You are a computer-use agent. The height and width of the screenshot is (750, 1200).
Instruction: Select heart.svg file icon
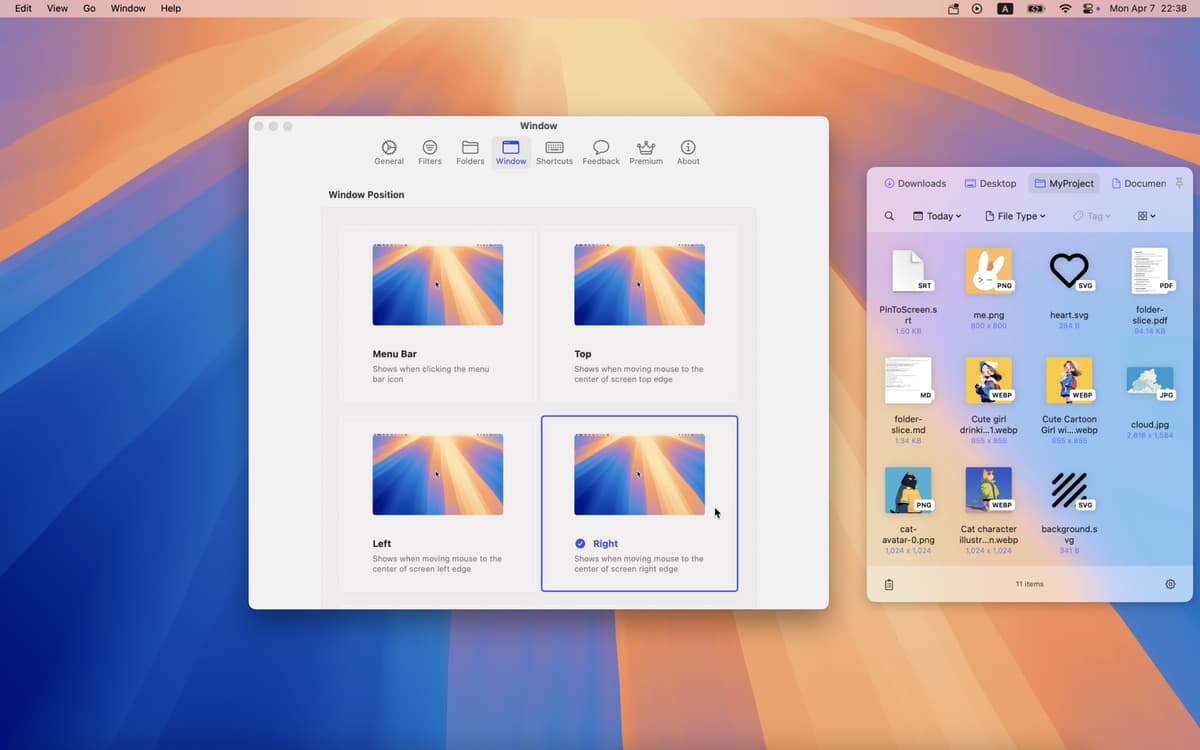[1069, 271]
